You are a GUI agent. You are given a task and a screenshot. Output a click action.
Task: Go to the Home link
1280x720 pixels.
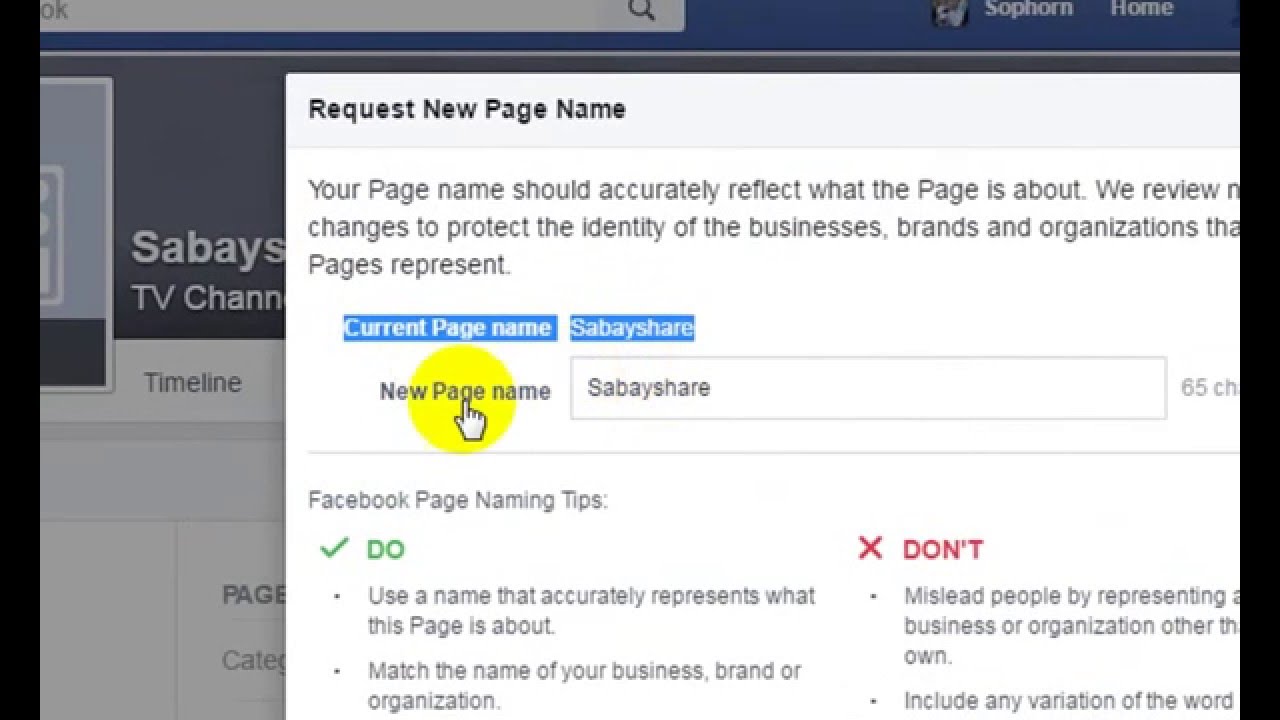click(x=1141, y=9)
